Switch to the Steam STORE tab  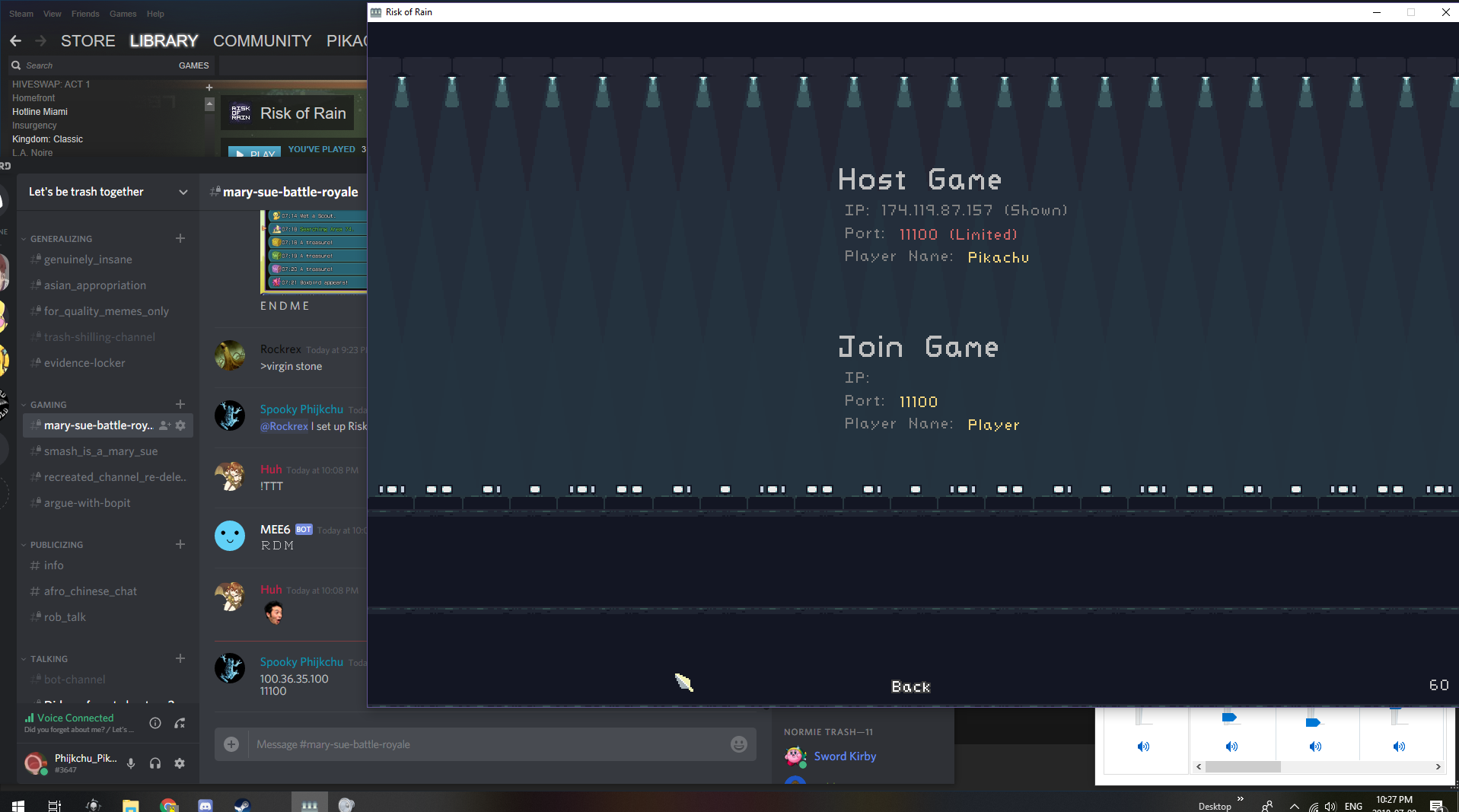pos(88,41)
